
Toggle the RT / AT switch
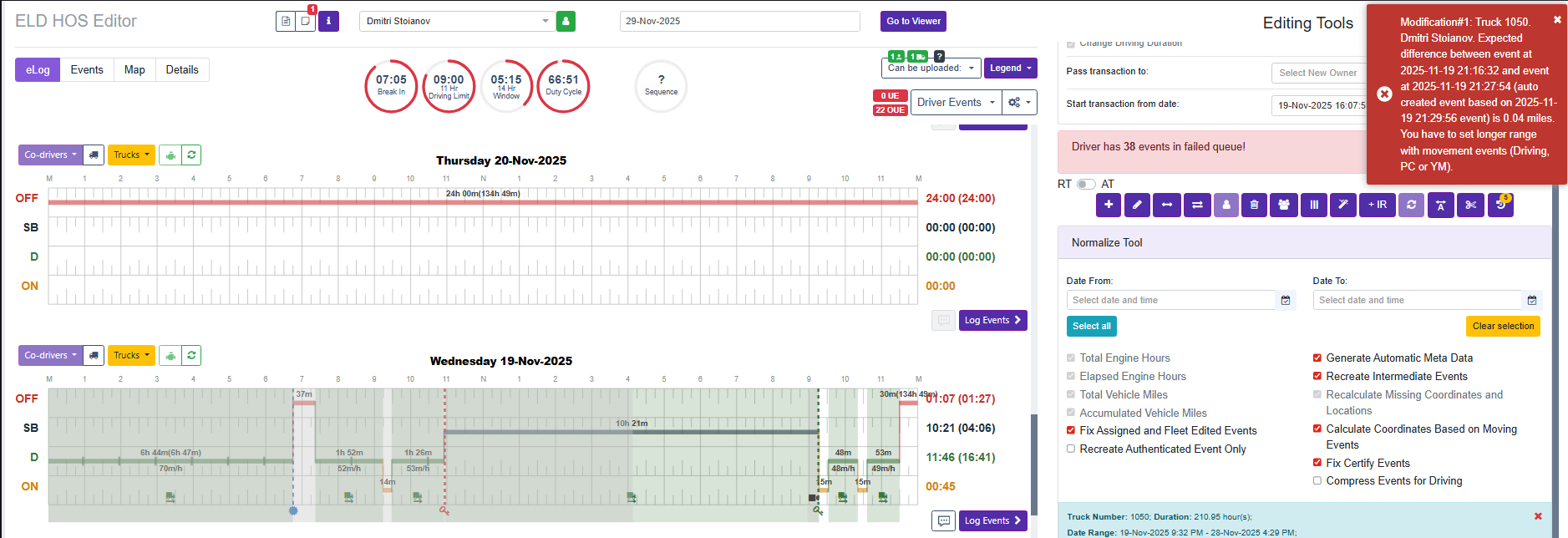click(x=1086, y=184)
